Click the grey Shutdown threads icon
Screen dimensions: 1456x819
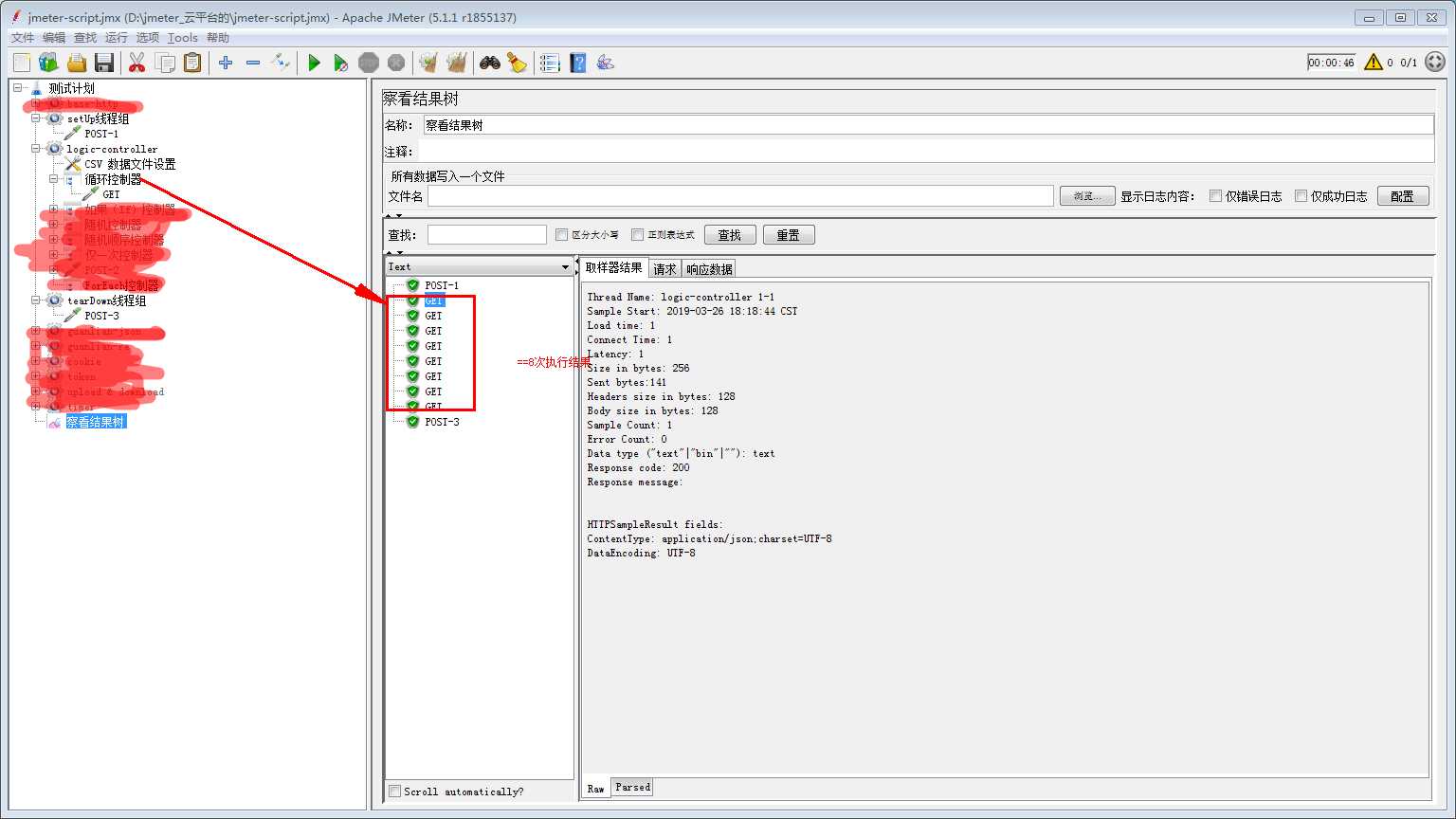(x=396, y=63)
